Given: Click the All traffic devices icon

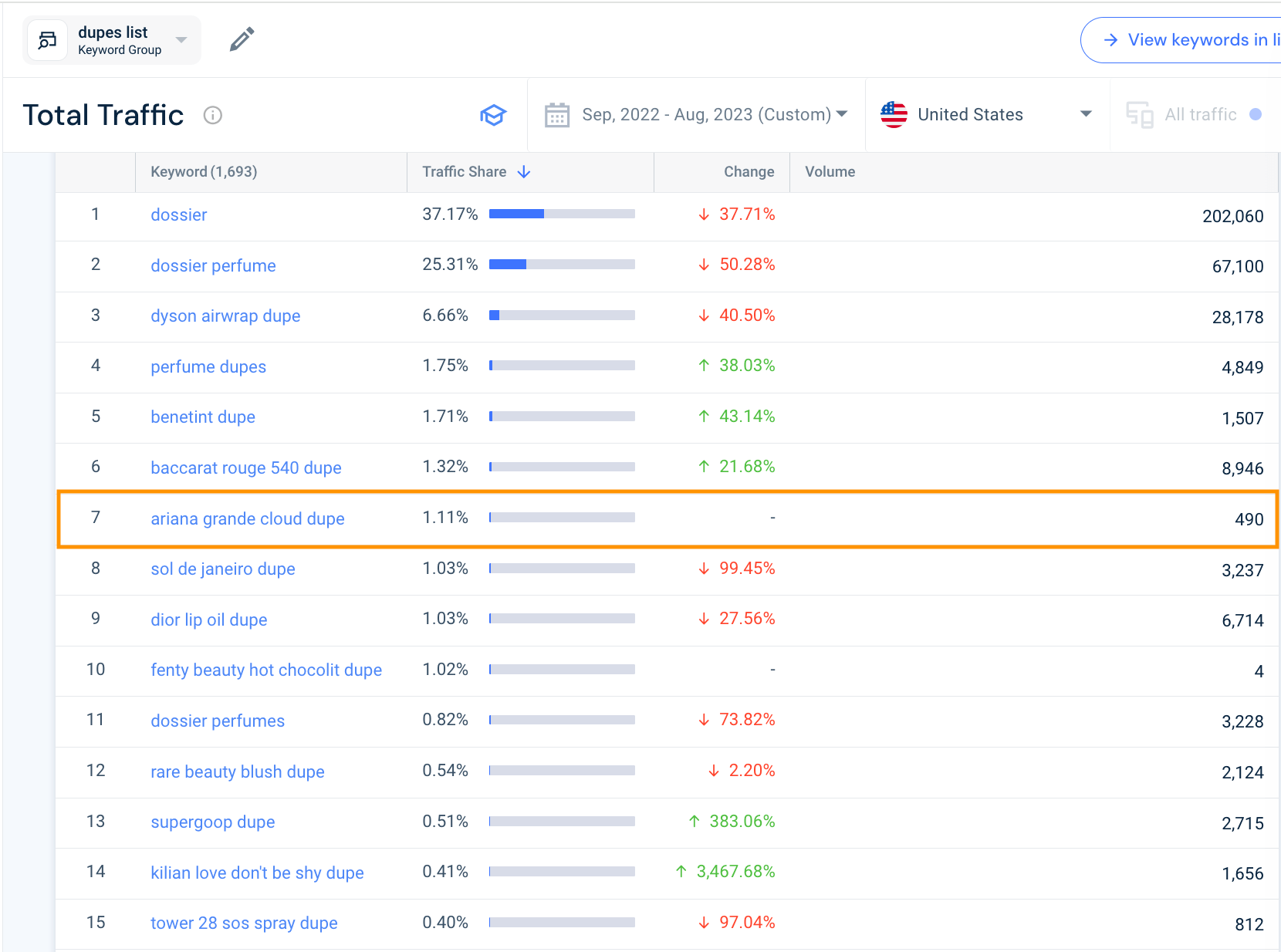Looking at the screenshot, I should pyautogui.click(x=1140, y=115).
